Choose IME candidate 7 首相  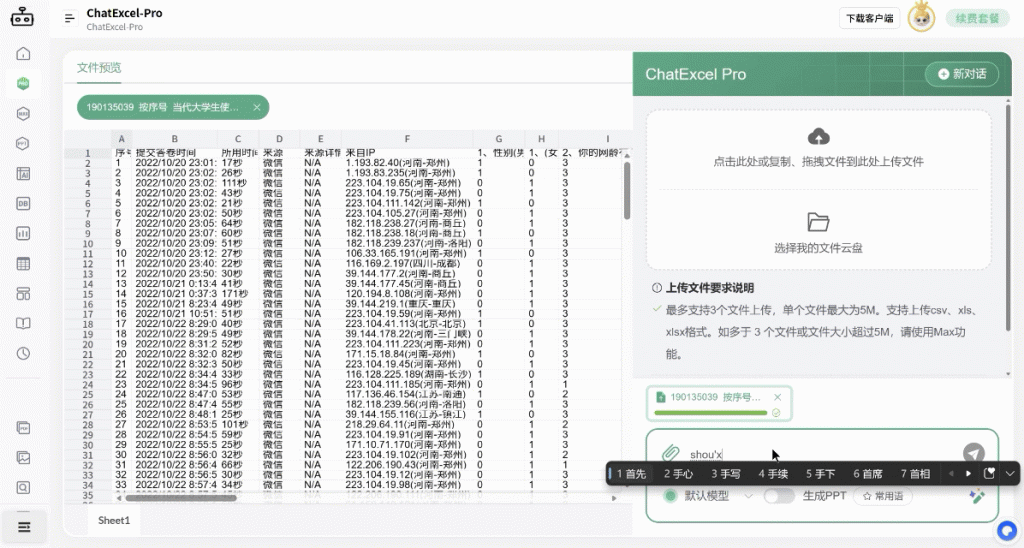916,474
